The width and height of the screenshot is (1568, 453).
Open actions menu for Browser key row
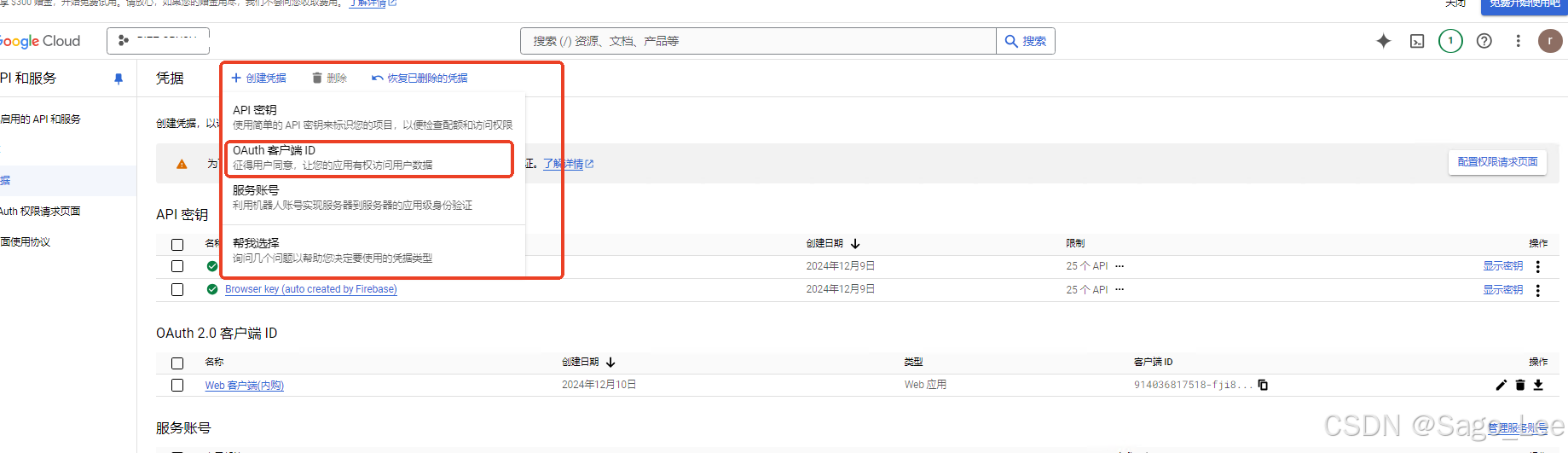coord(1538,290)
